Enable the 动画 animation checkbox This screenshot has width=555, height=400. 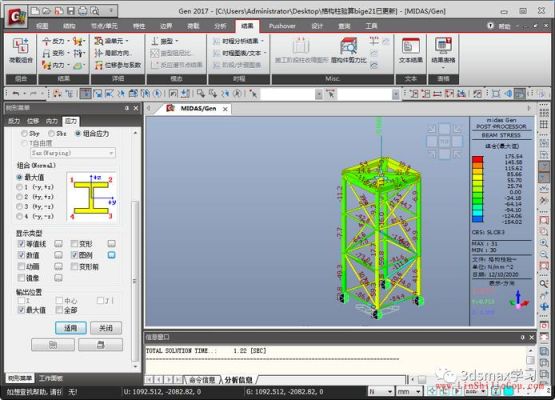[x=21, y=267]
